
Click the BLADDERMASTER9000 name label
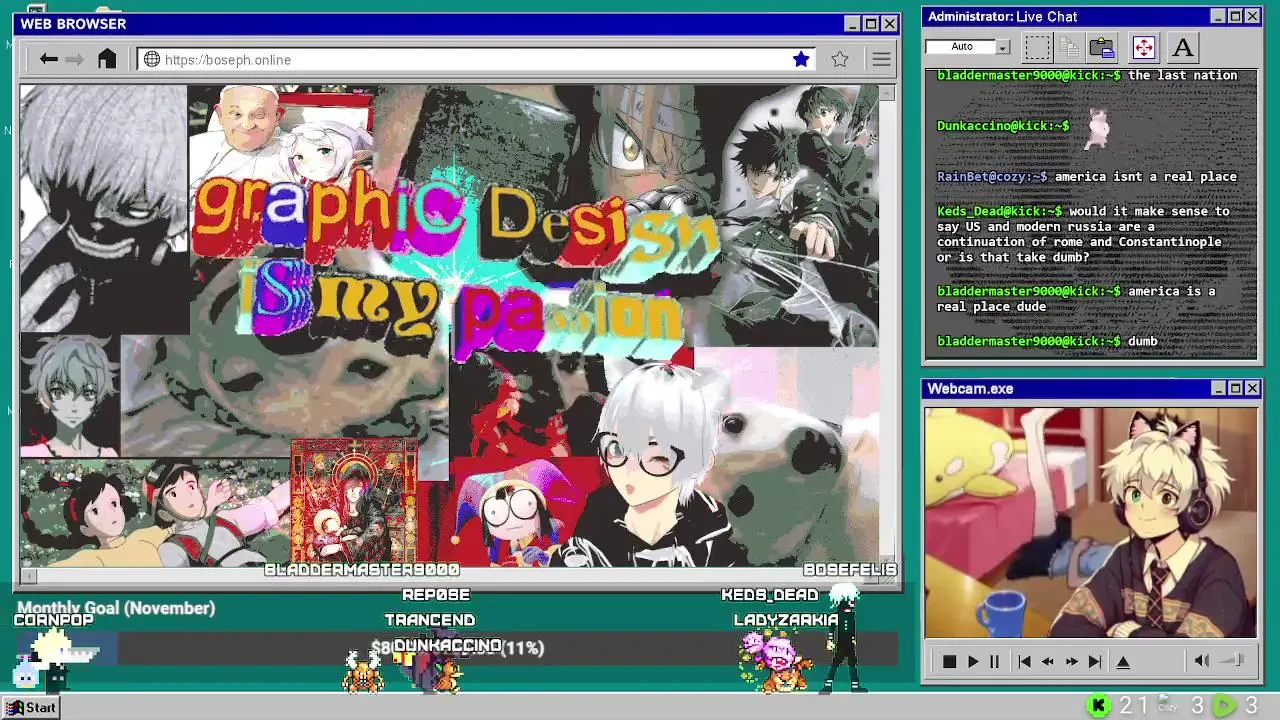pos(362,570)
